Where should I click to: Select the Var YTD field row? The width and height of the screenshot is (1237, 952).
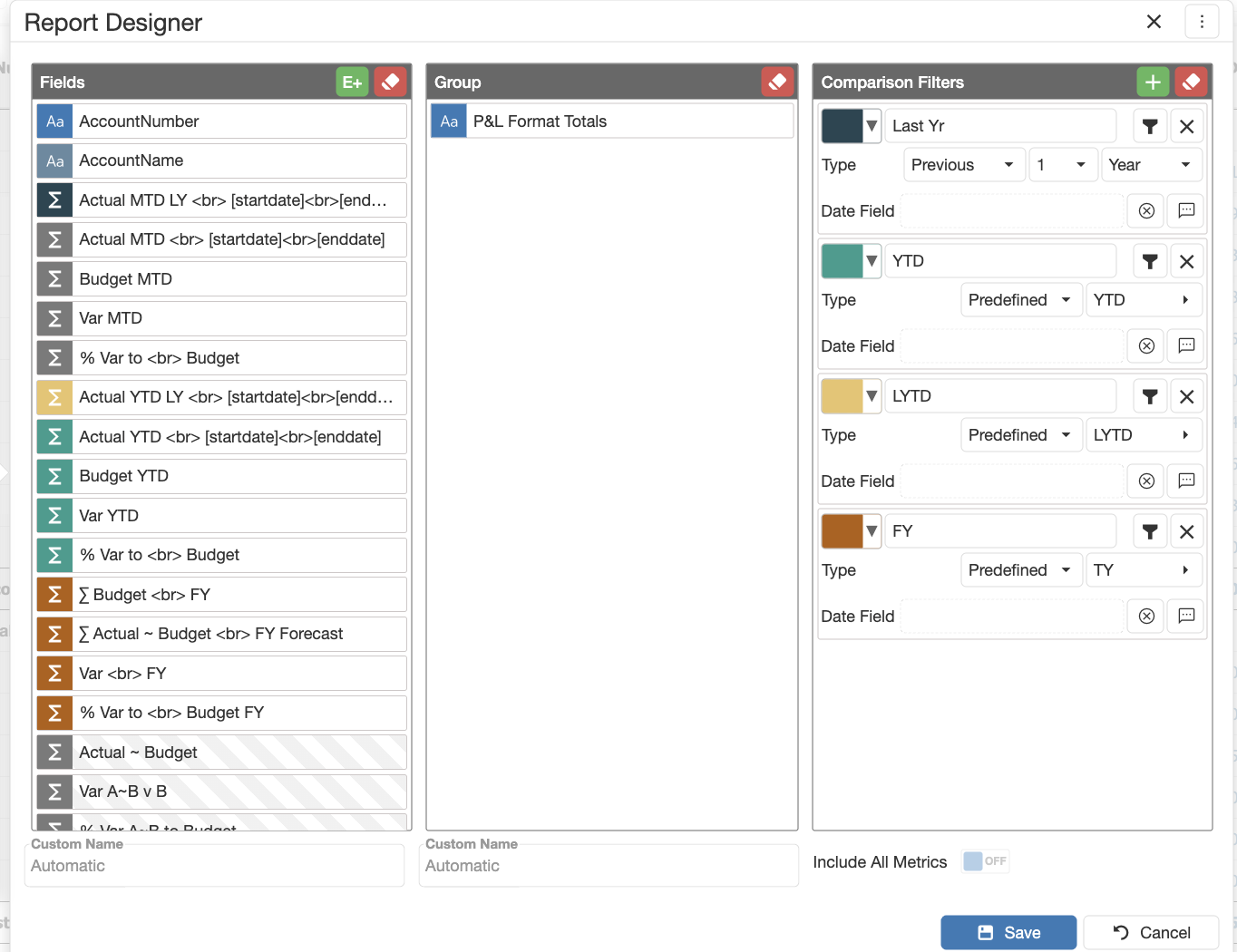(x=222, y=516)
